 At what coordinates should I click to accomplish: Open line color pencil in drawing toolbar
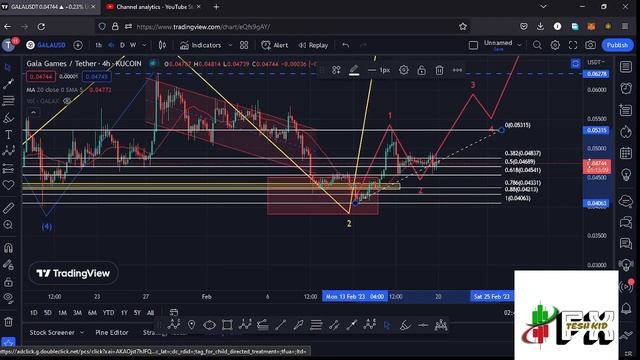coord(354,70)
